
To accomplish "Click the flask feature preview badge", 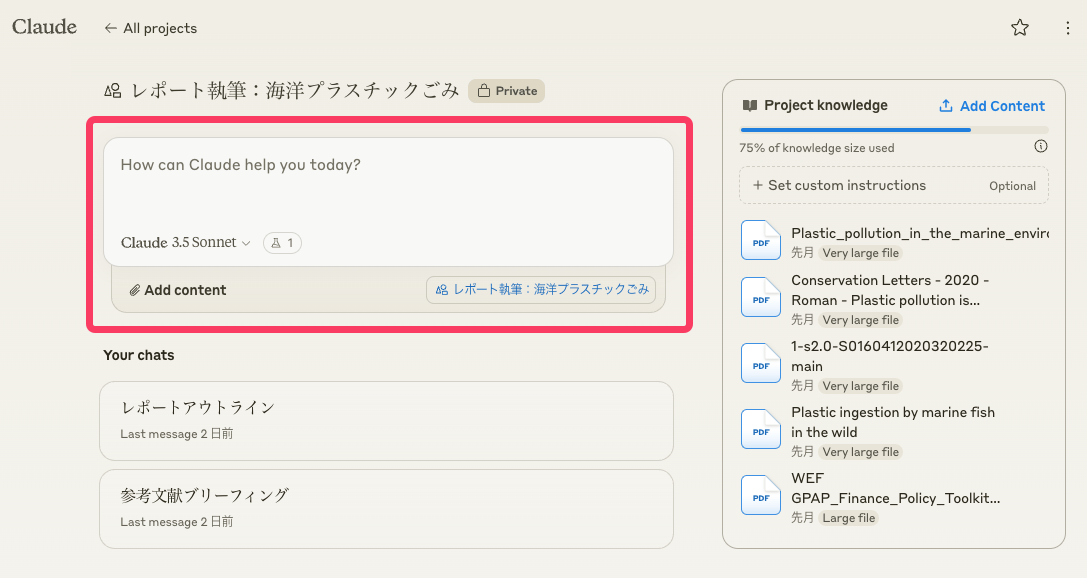I will point(282,243).
